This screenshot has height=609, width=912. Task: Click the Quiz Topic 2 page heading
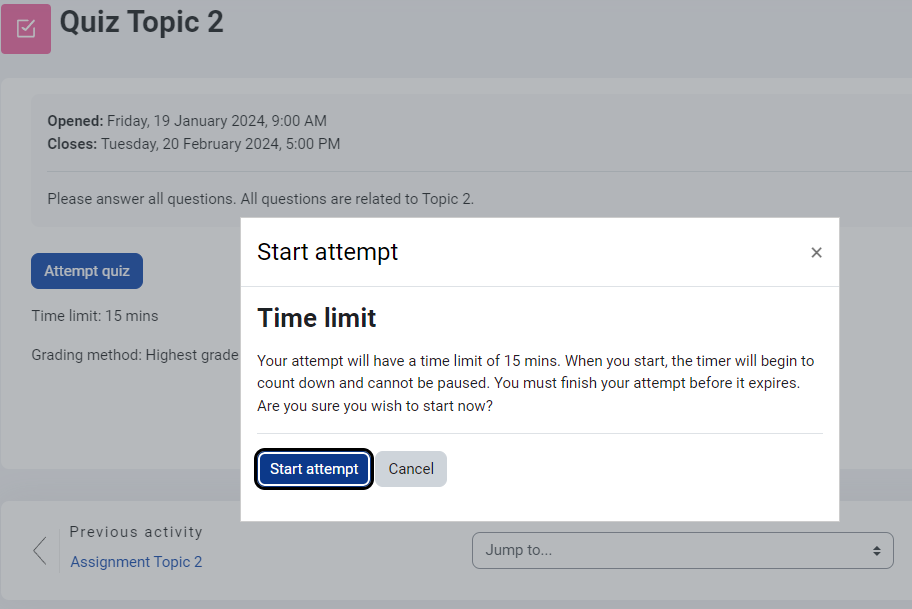141,21
